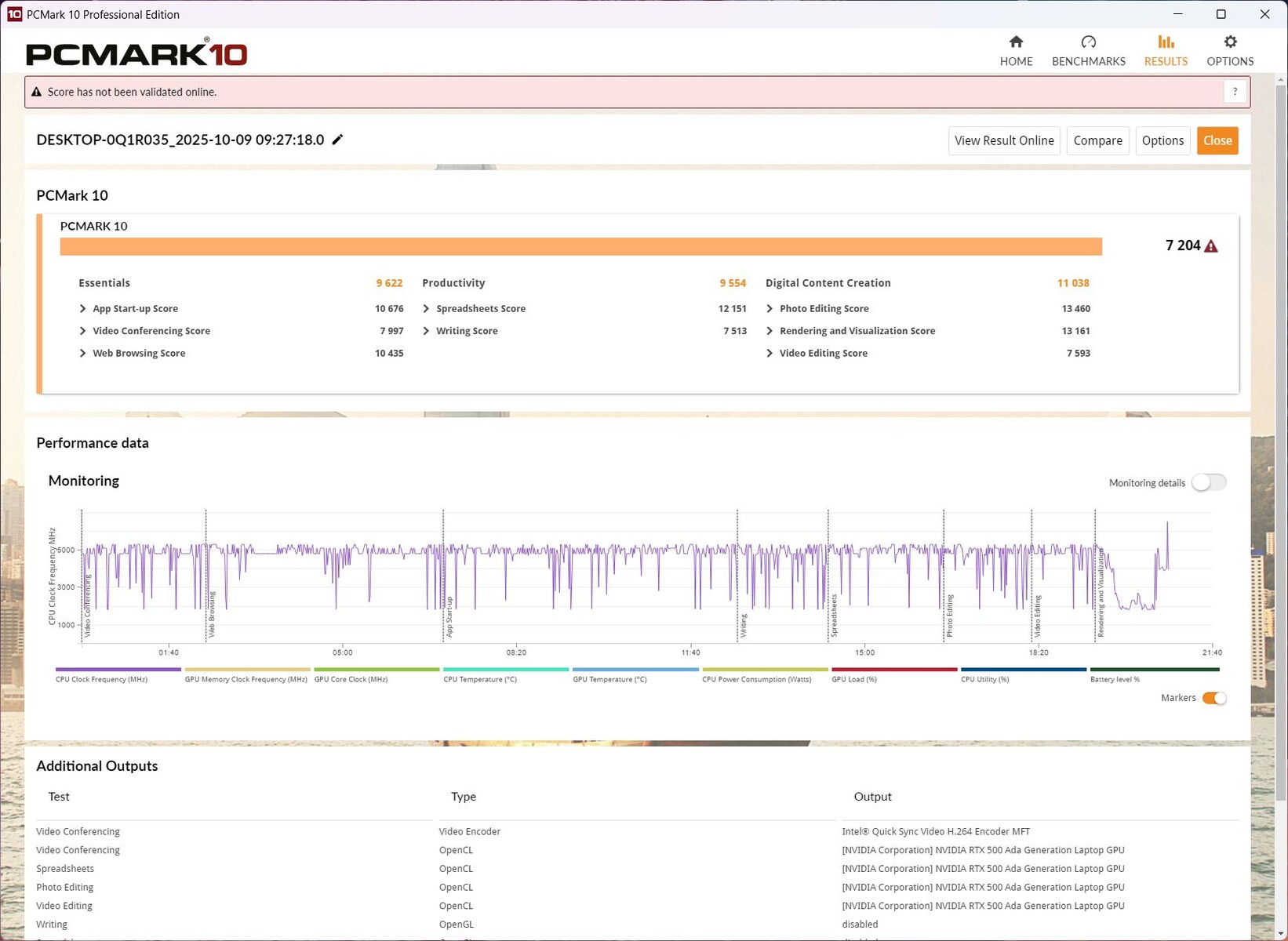
Task: Expand the Photo Editing Score row
Action: point(770,309)
